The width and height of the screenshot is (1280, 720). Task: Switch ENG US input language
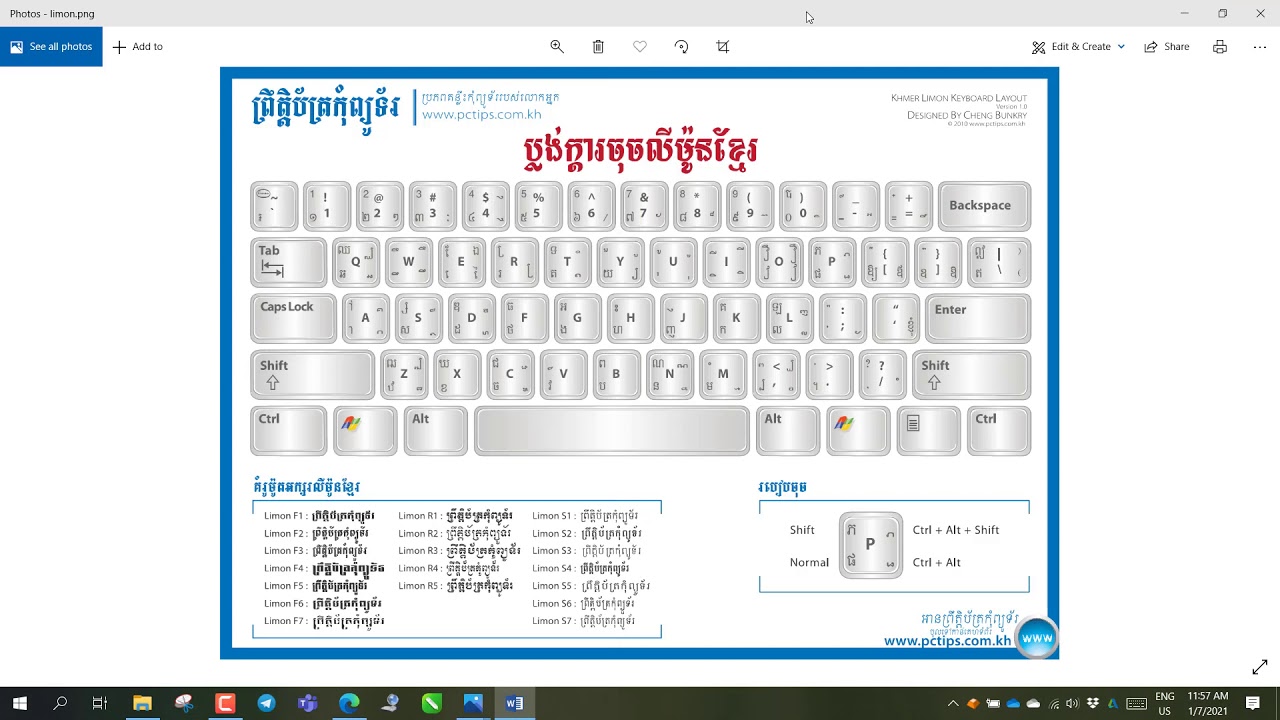click(1165, 703)
